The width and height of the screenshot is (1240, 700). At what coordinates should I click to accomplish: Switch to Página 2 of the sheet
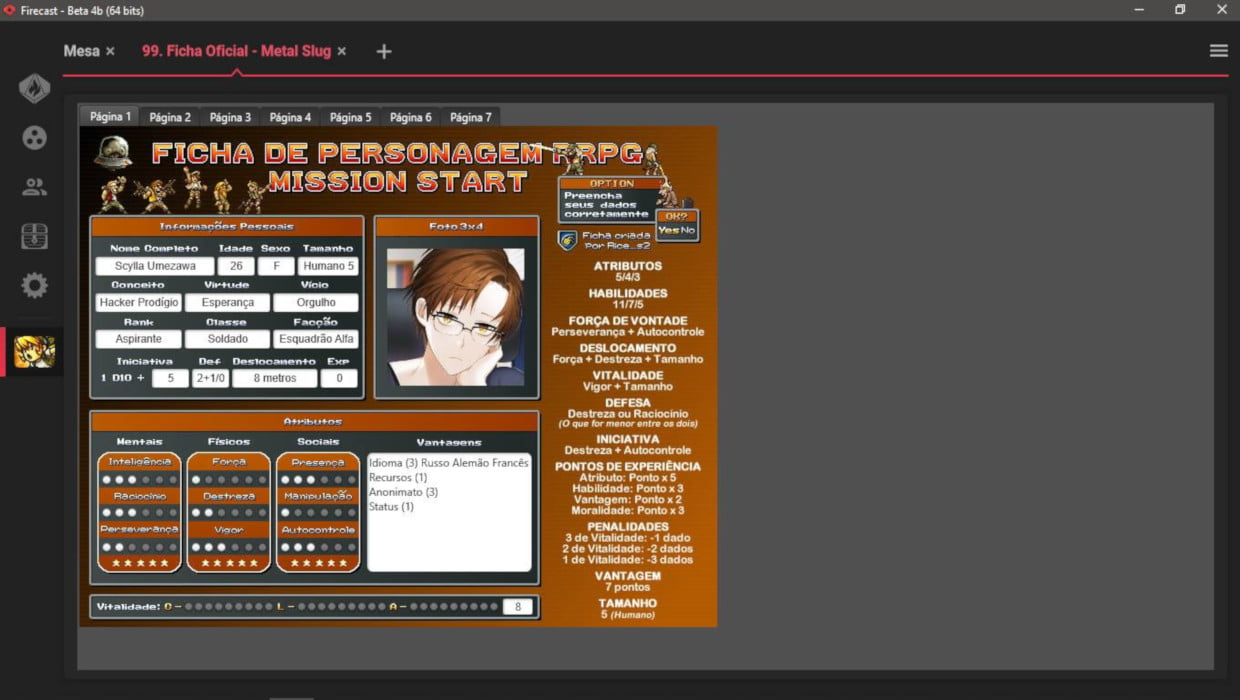(x=170, y=117)
